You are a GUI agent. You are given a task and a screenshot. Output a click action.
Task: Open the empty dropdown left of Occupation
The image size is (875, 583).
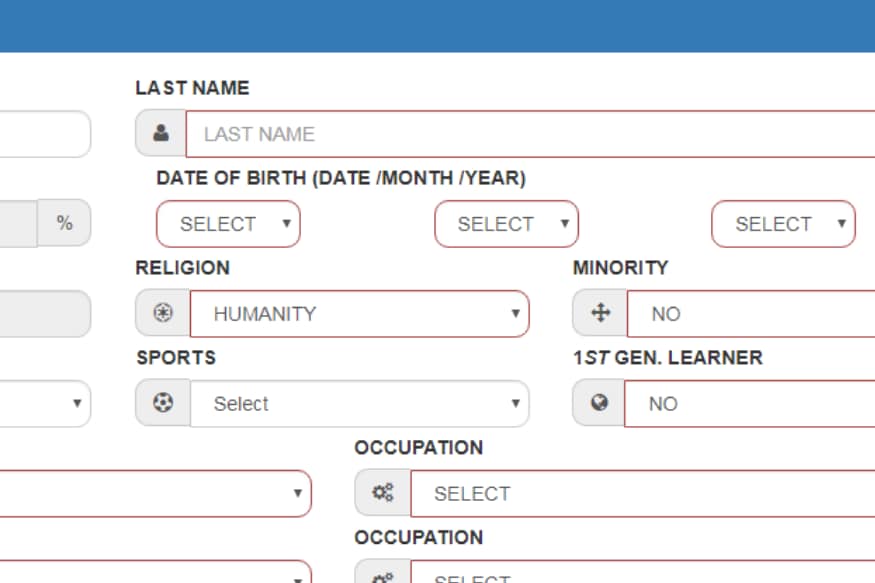coord(155,493)
